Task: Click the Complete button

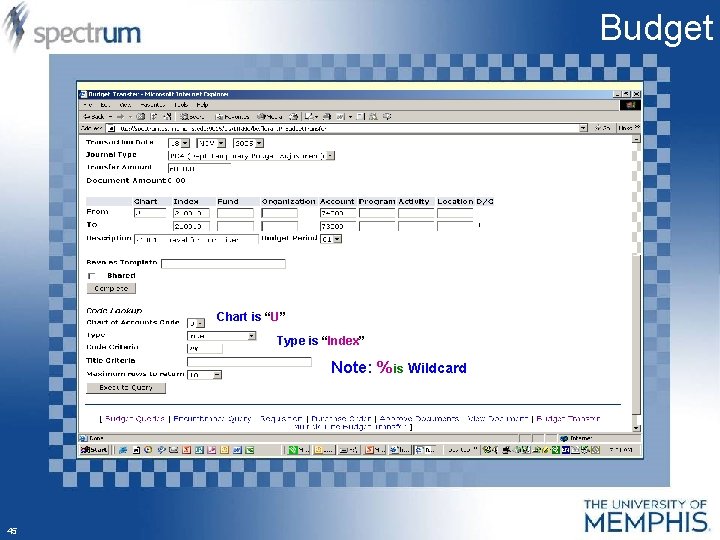Action: click(111, 288)
